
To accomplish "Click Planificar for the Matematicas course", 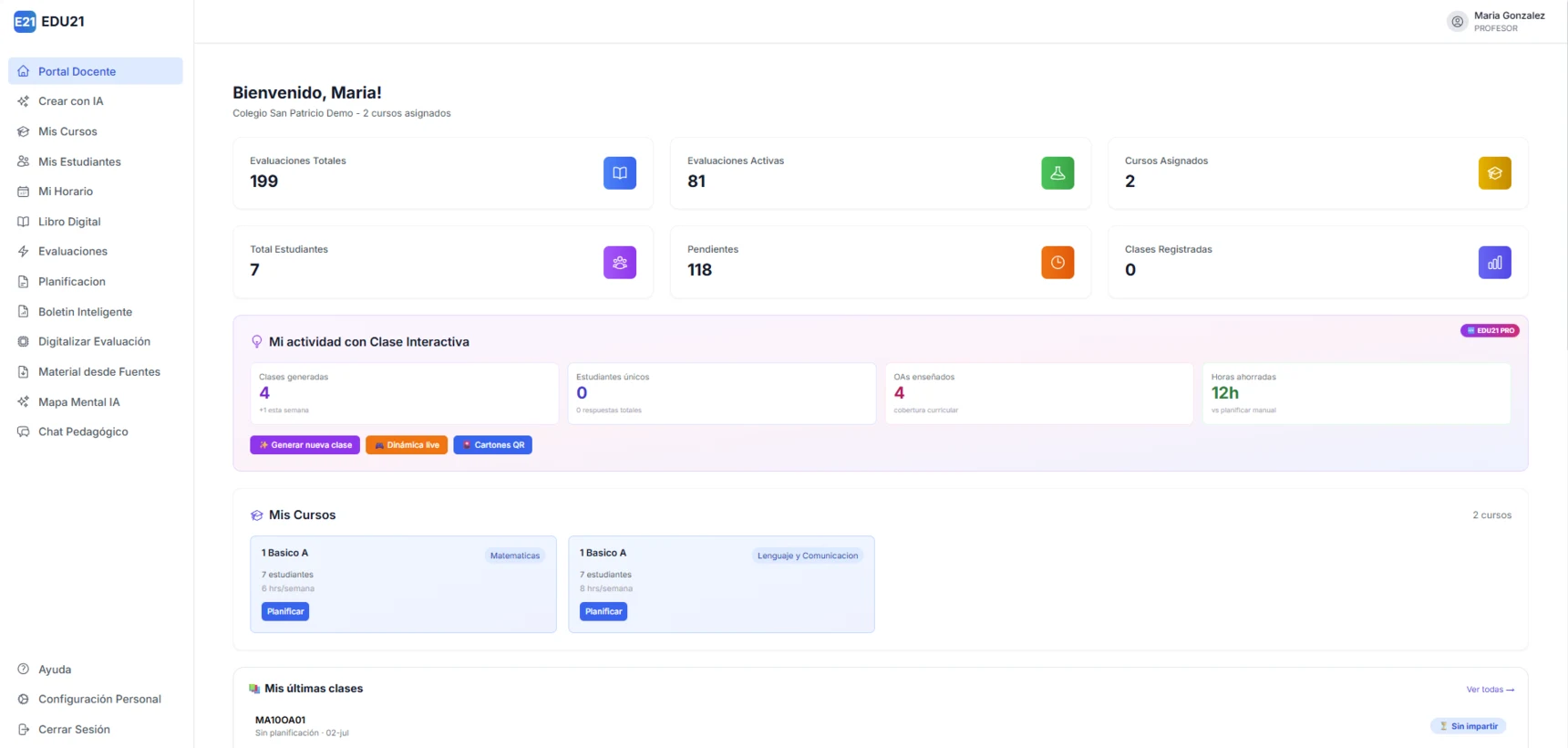I will [285, 612].
